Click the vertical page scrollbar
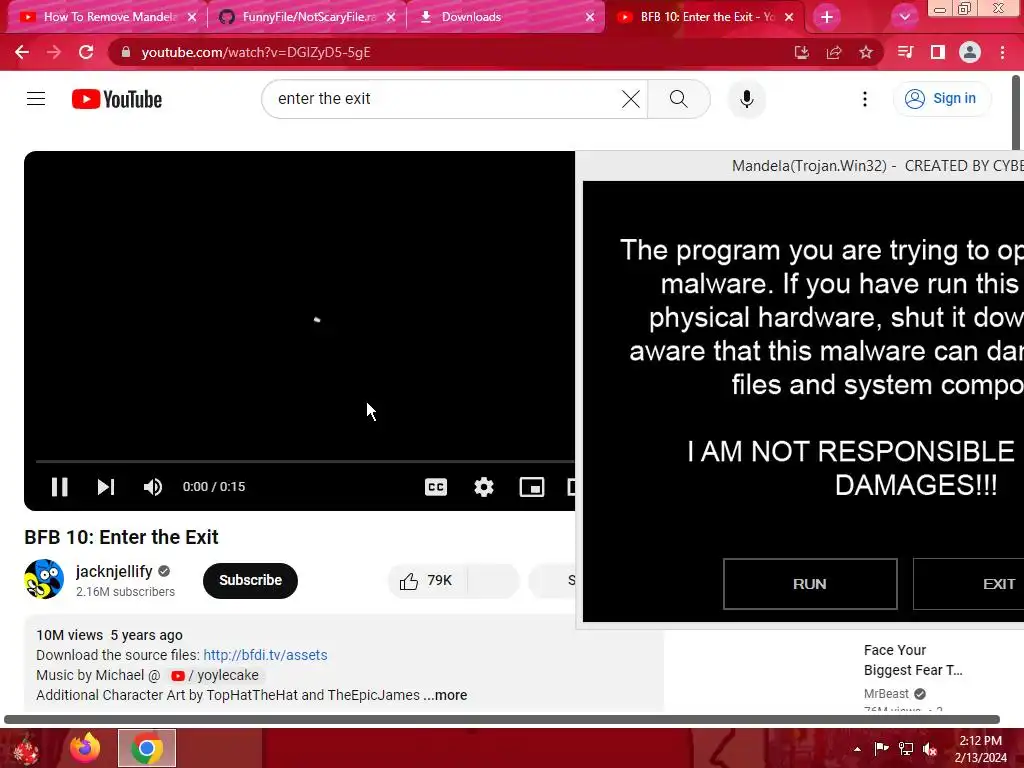The height and width of the screenshot is (768, 1024). [1016, 113]
